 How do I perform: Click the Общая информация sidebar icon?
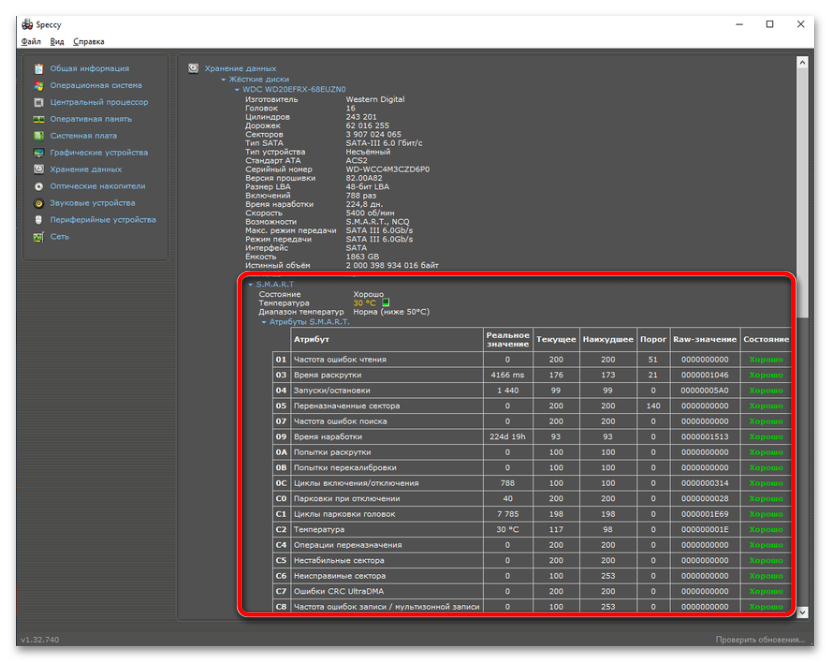click(x=39, y=69)
